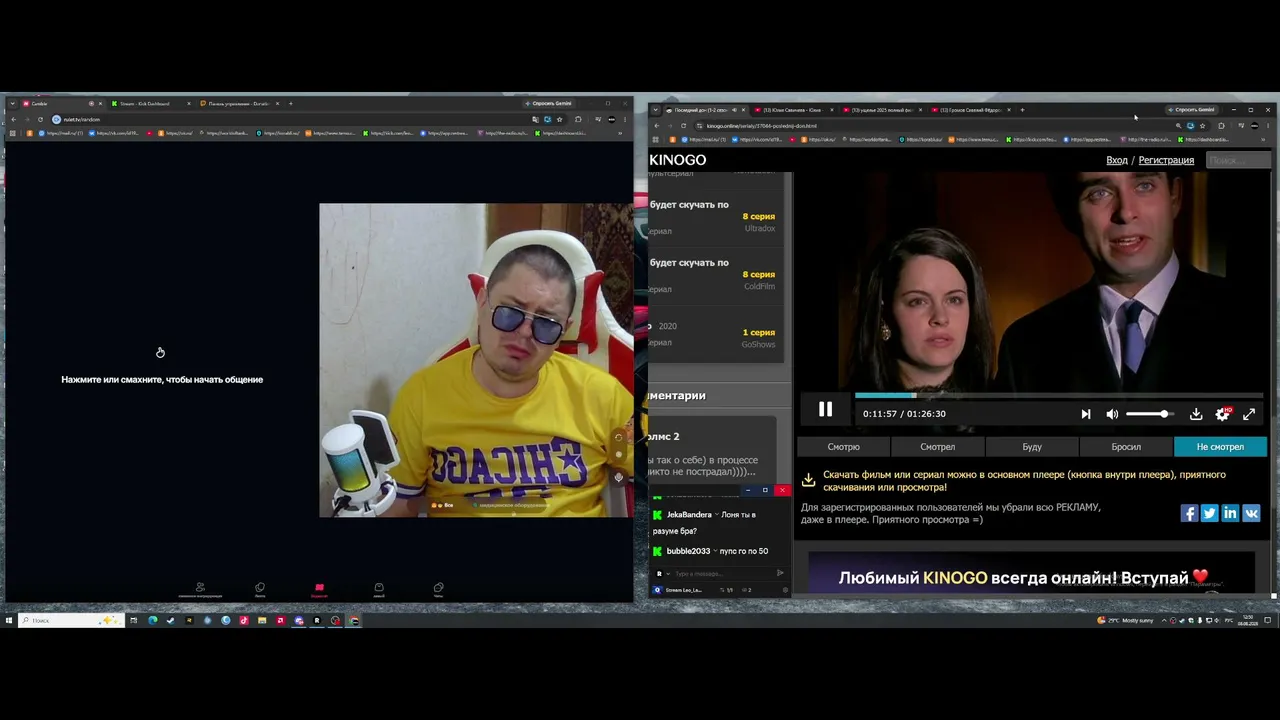Switch to the Громов Савелий YouTube tab
The height and width of the screenshot is (720, 1280).
pyautogui.click(x=970, y=110)
